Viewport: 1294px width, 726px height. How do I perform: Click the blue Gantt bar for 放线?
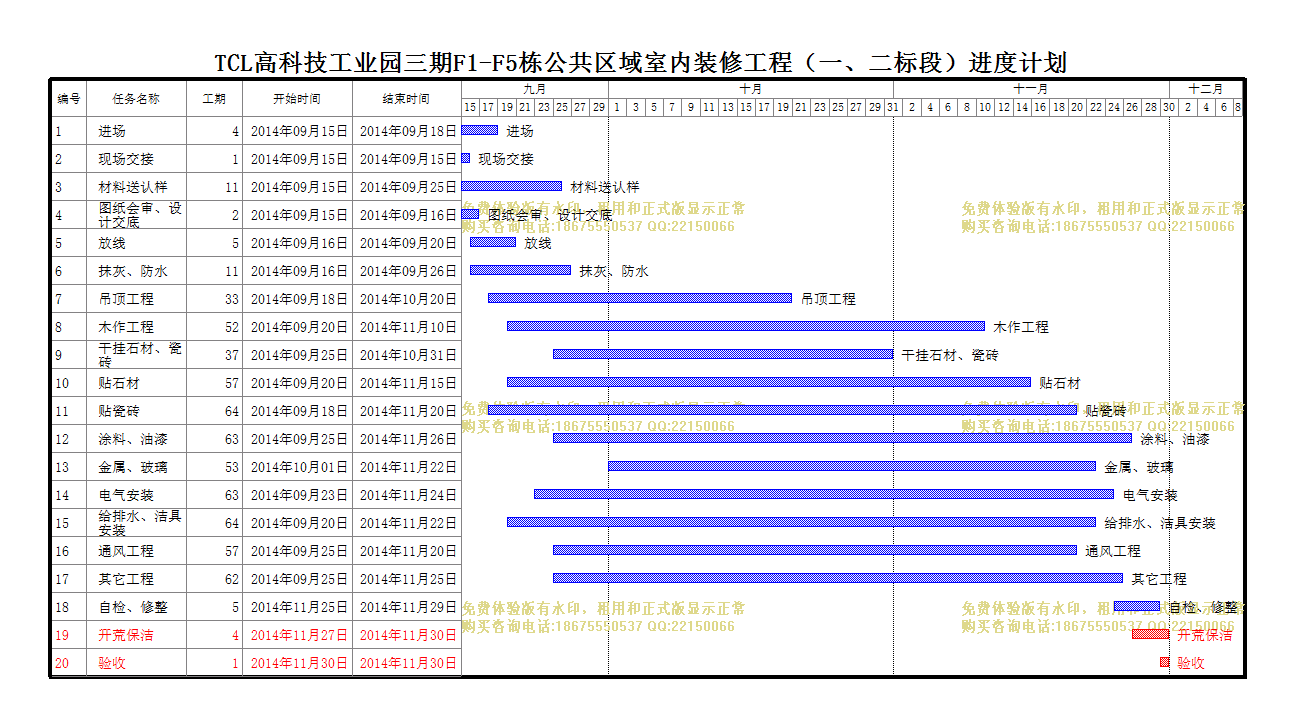tap(493, 242)
